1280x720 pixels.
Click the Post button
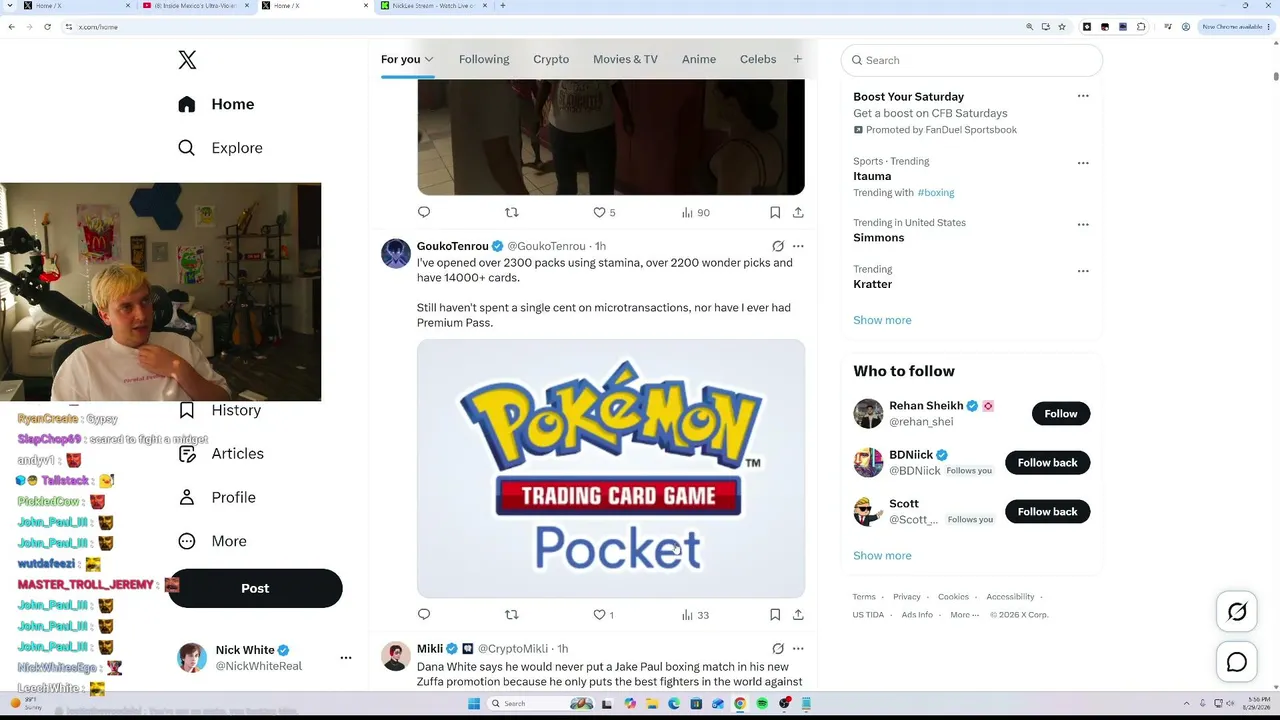click(255, 588)
